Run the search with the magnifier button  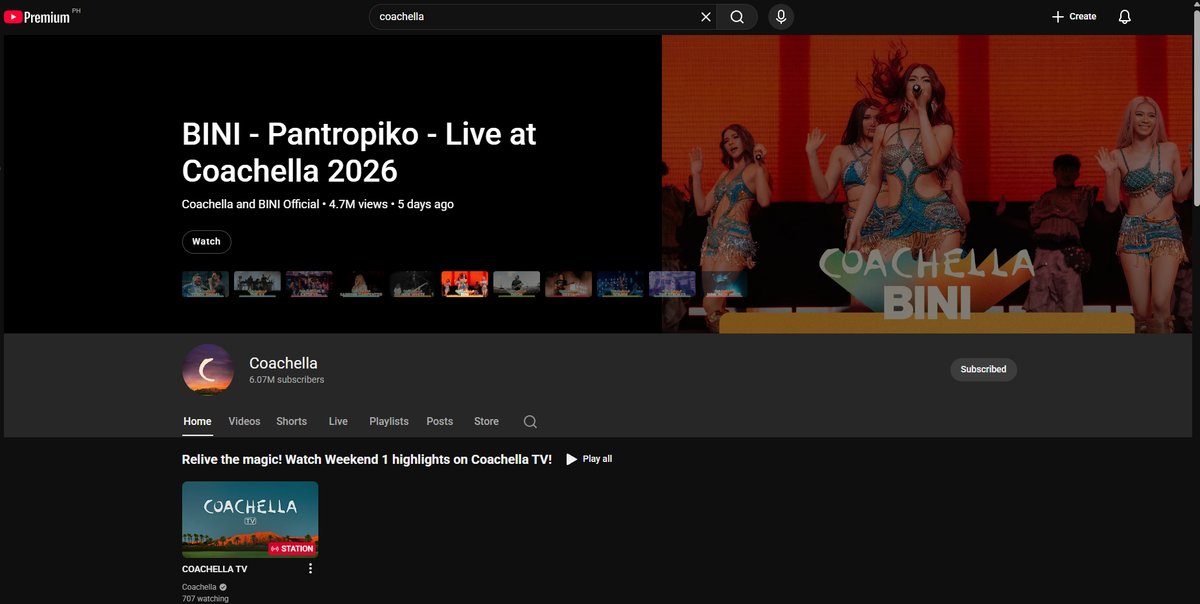[x=738, y=17]
